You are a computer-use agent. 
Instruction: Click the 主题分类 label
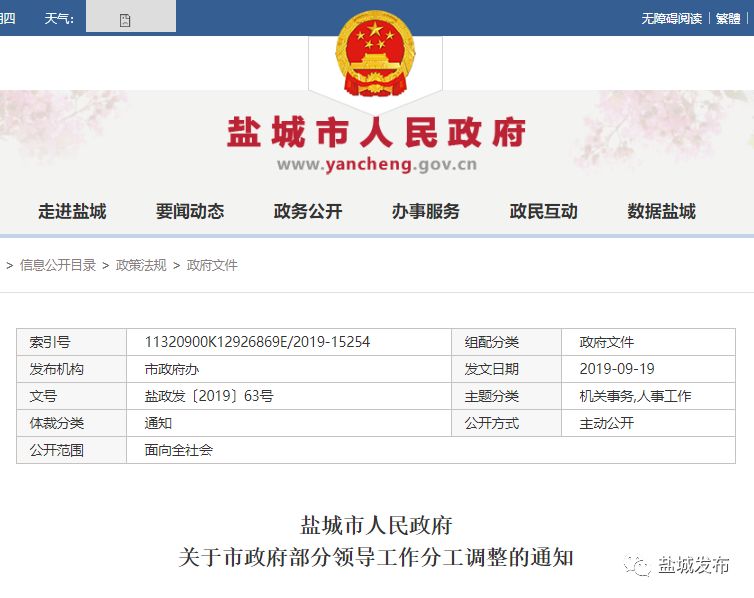pos(491,396)
